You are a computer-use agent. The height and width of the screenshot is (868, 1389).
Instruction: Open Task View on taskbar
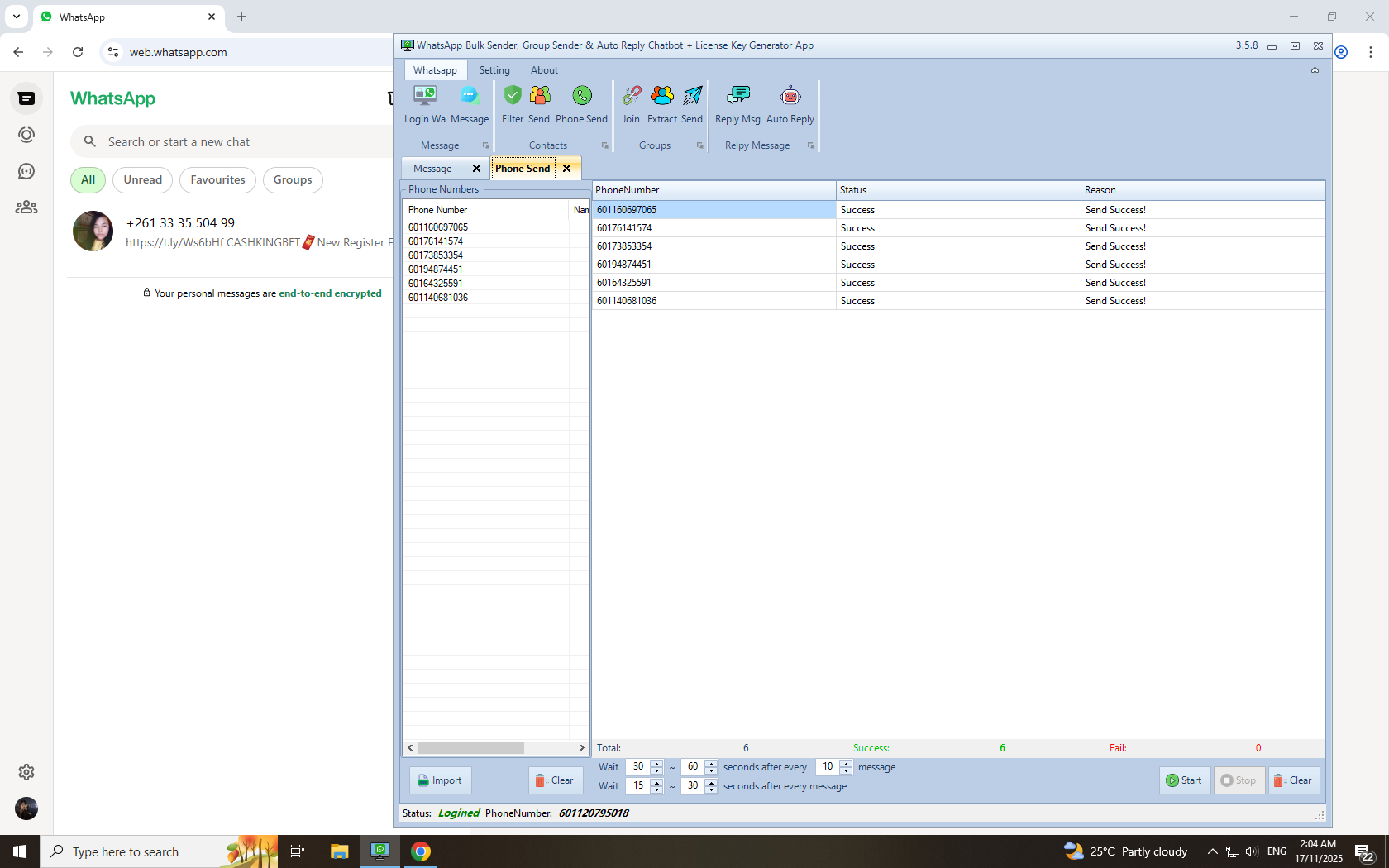point(298,851)
